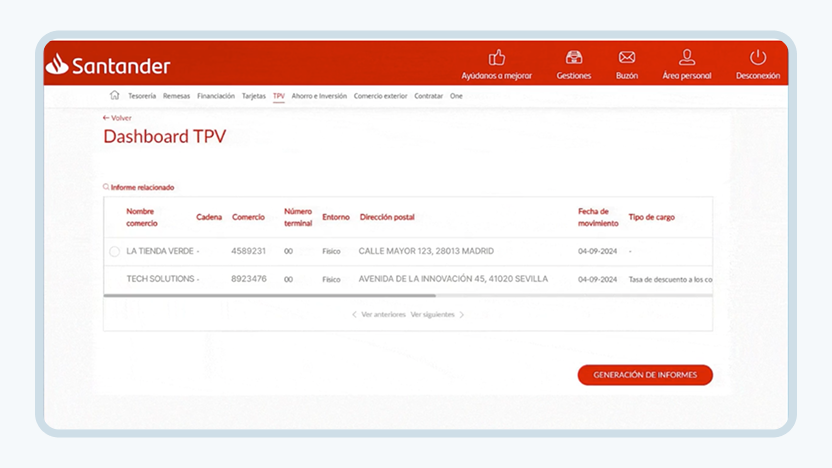Open the Tarjetas menu
Screen dimensions: 832x468
[254, 96]
